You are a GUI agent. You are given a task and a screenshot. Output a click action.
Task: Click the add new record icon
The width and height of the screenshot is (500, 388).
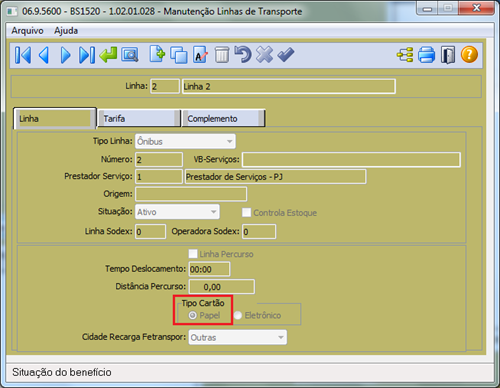pos(157,54)
